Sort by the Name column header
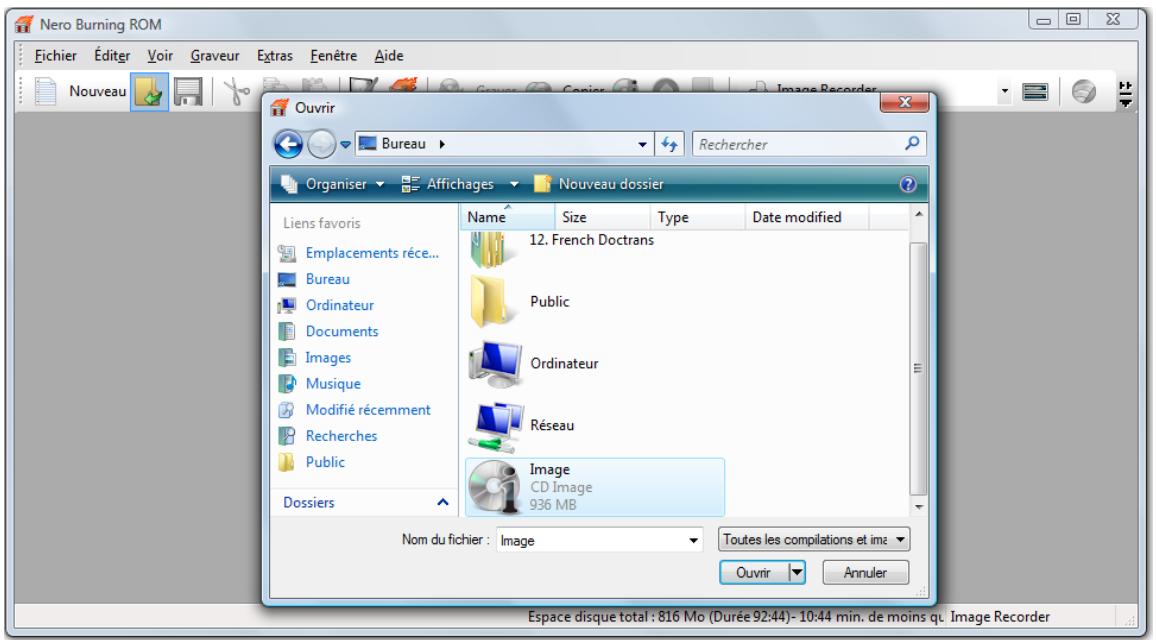This screenshot has width=1156, height=640. point(507,217)
